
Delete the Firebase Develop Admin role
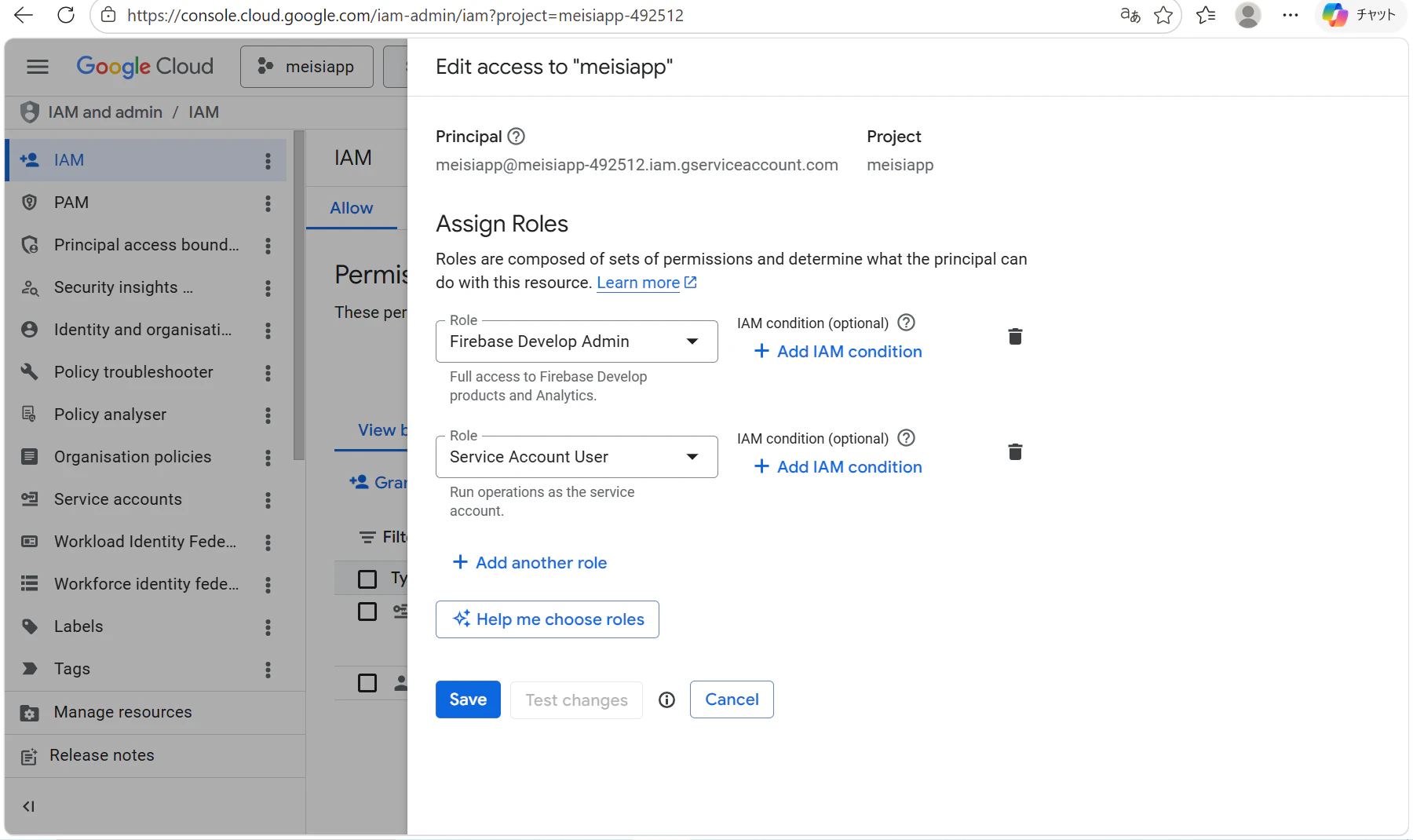click(1015, 337)
